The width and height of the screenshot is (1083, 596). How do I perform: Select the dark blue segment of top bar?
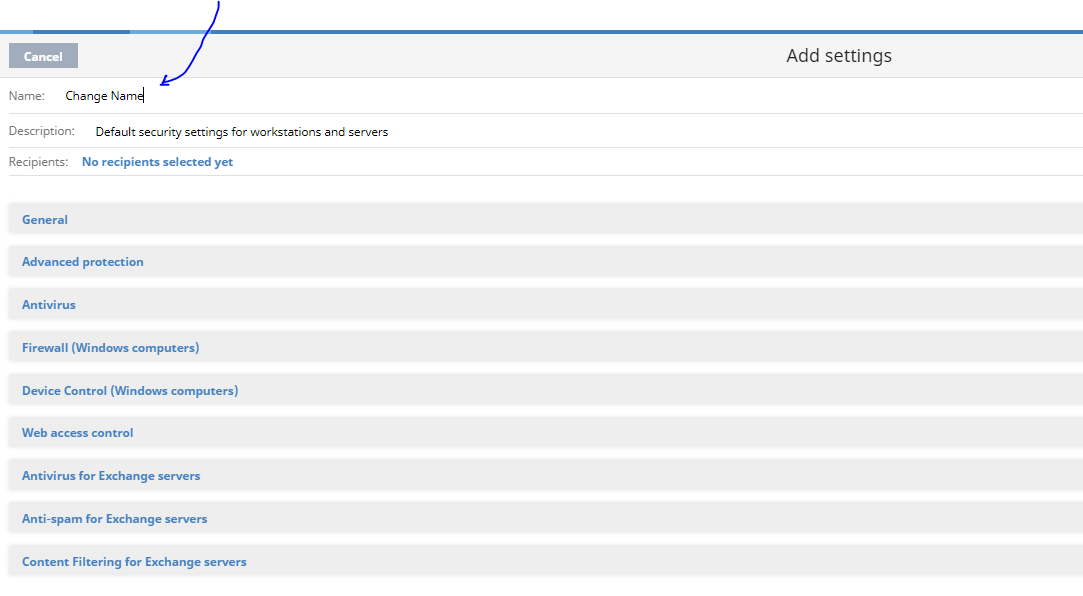pos(82,32)
